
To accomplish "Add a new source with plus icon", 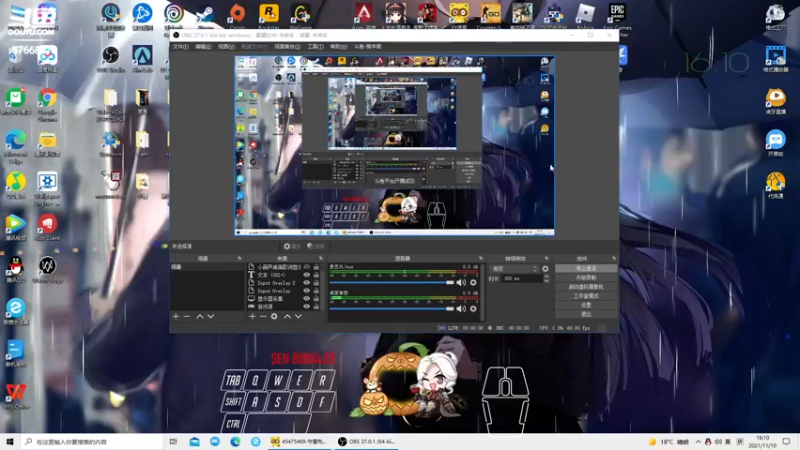I will (252, 316).
